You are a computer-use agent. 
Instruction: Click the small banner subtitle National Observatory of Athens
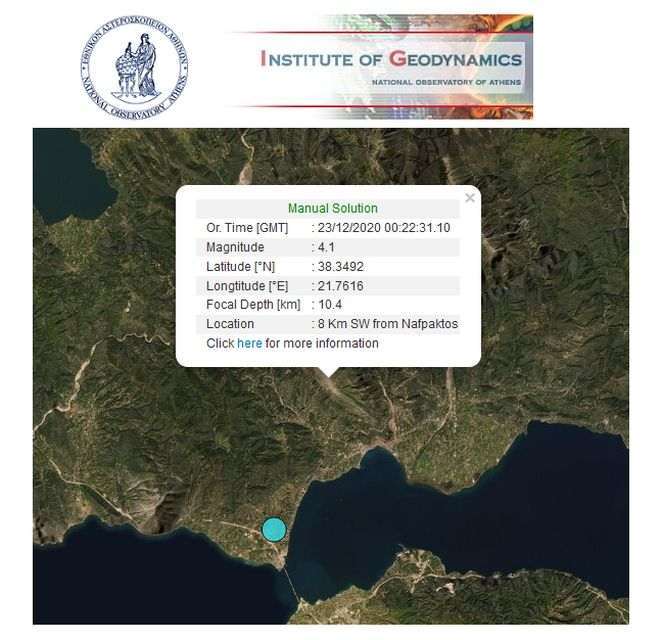(x=446, y=81)
